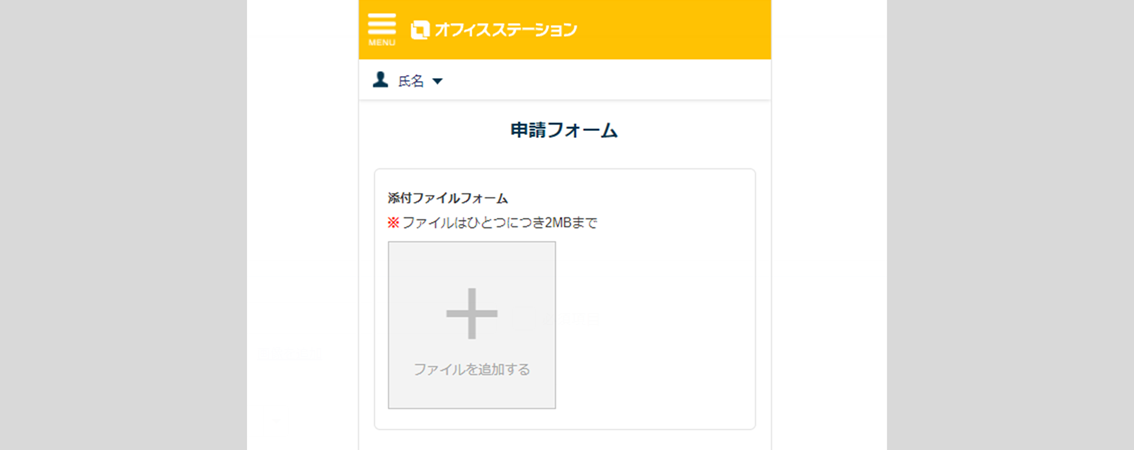Click the オフィスステーション logo text
Screen dimensions: 1134x450
coord(505,30)
